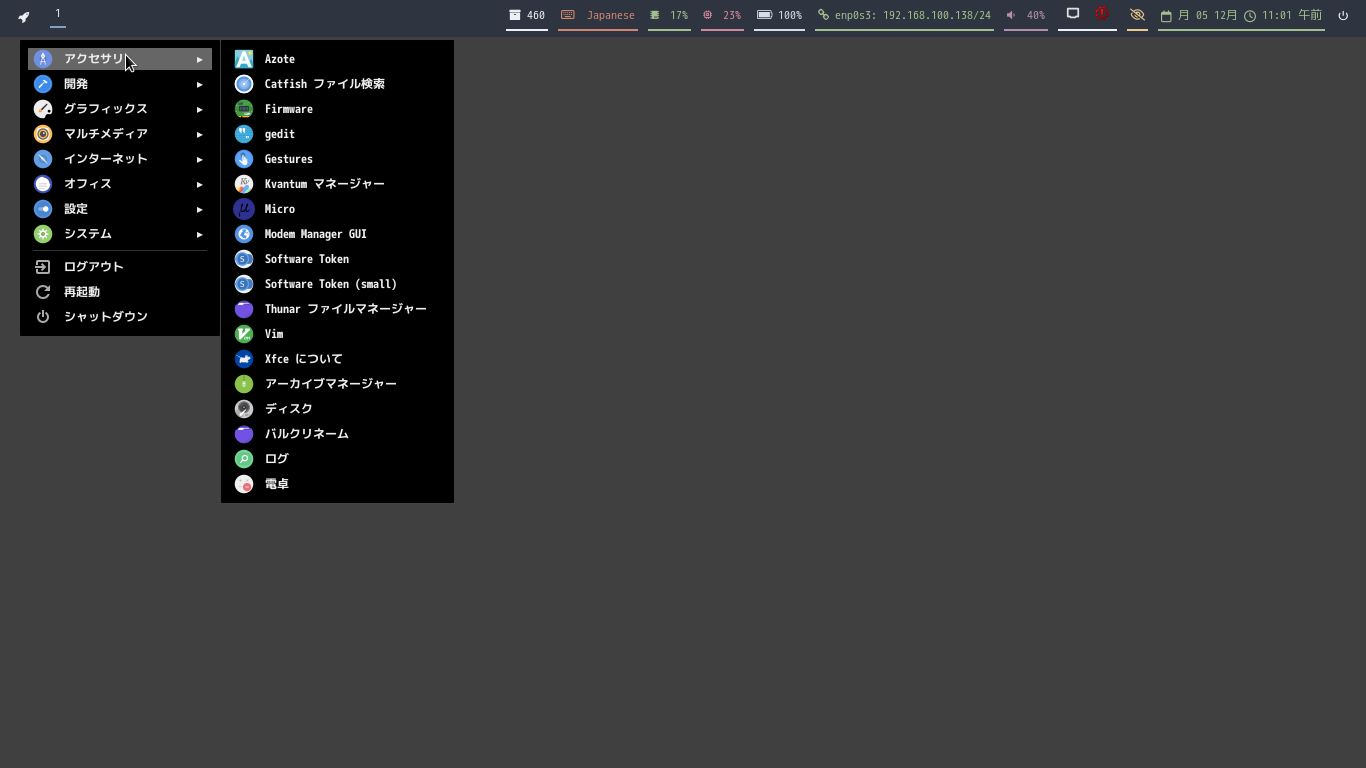Start the Micro editor
Screen dimensions: 1366x768
[337, 209]
